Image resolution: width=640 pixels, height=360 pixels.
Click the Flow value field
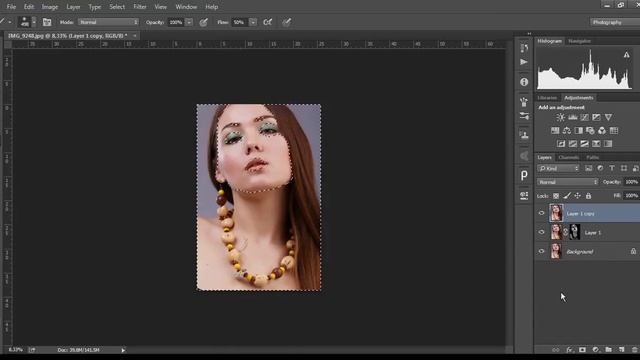[x=240, y=22]
